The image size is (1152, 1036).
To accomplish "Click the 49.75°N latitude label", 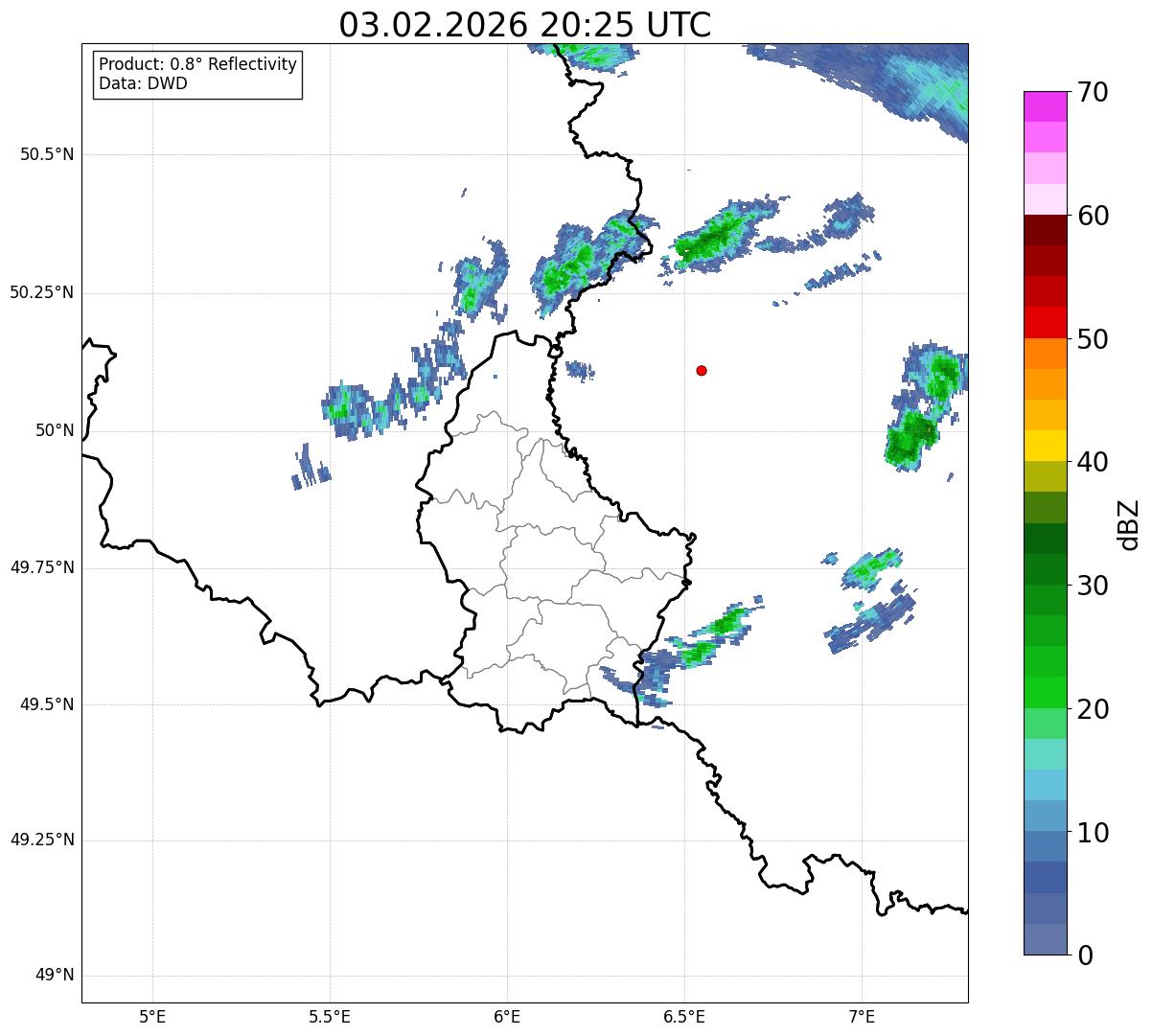I will (42, 567).
